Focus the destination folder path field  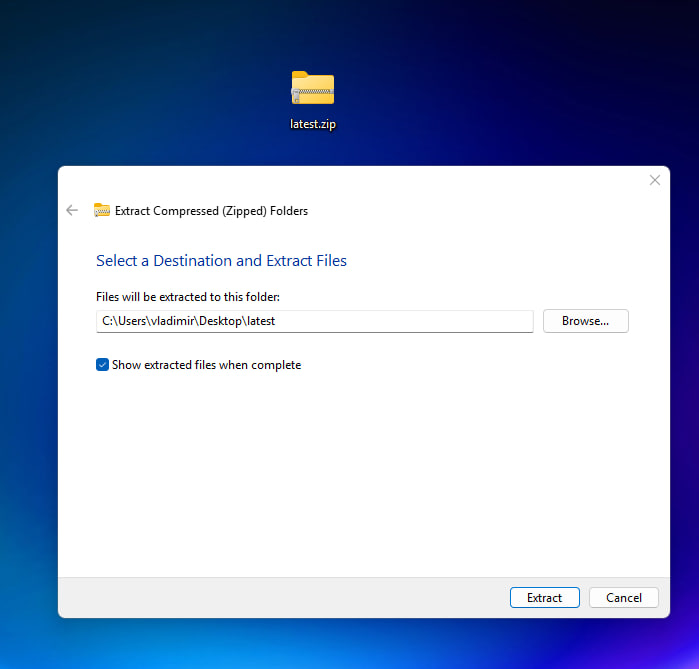[x=400, y=321]
